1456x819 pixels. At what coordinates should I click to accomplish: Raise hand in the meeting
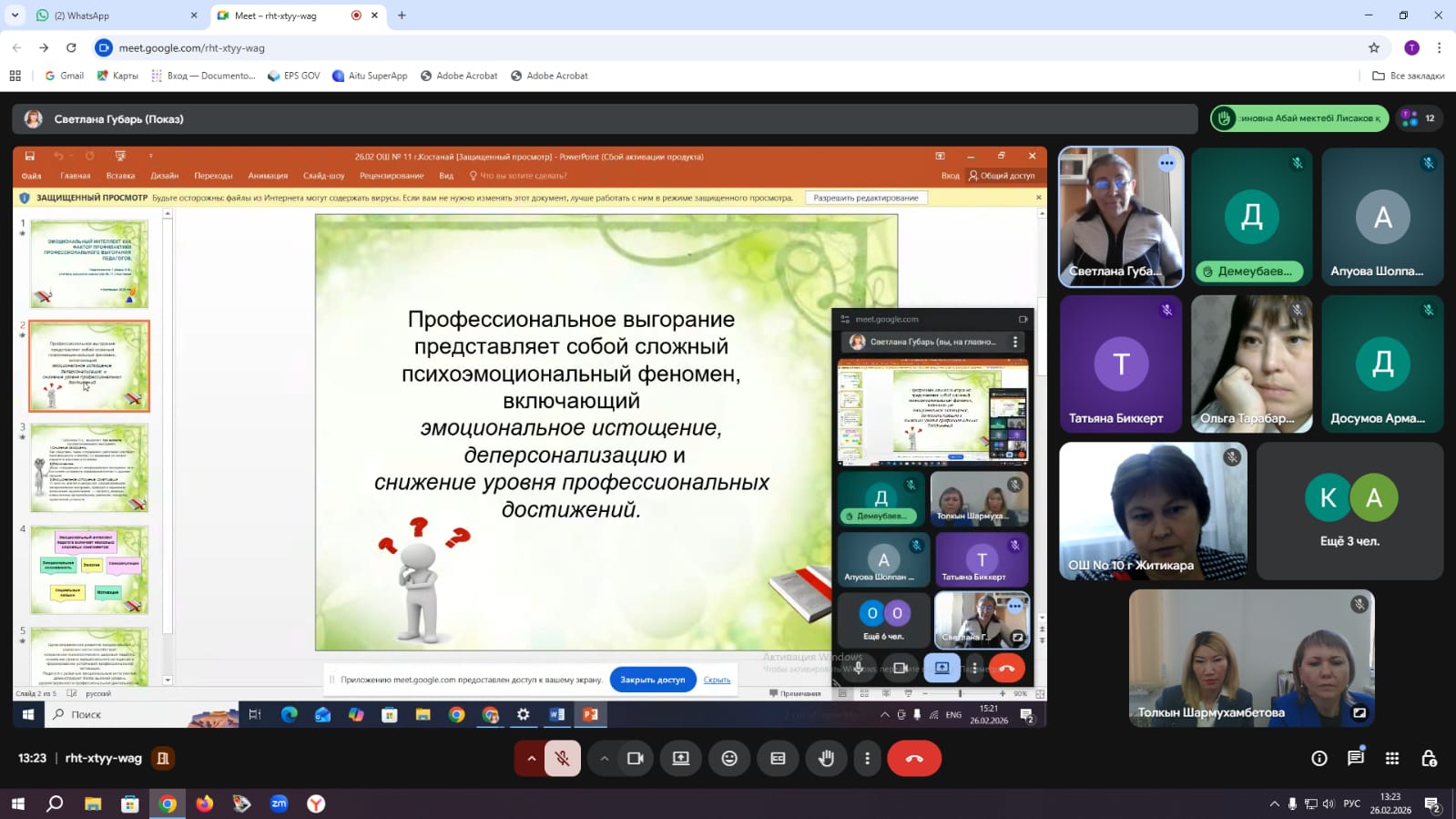(826, 758)
